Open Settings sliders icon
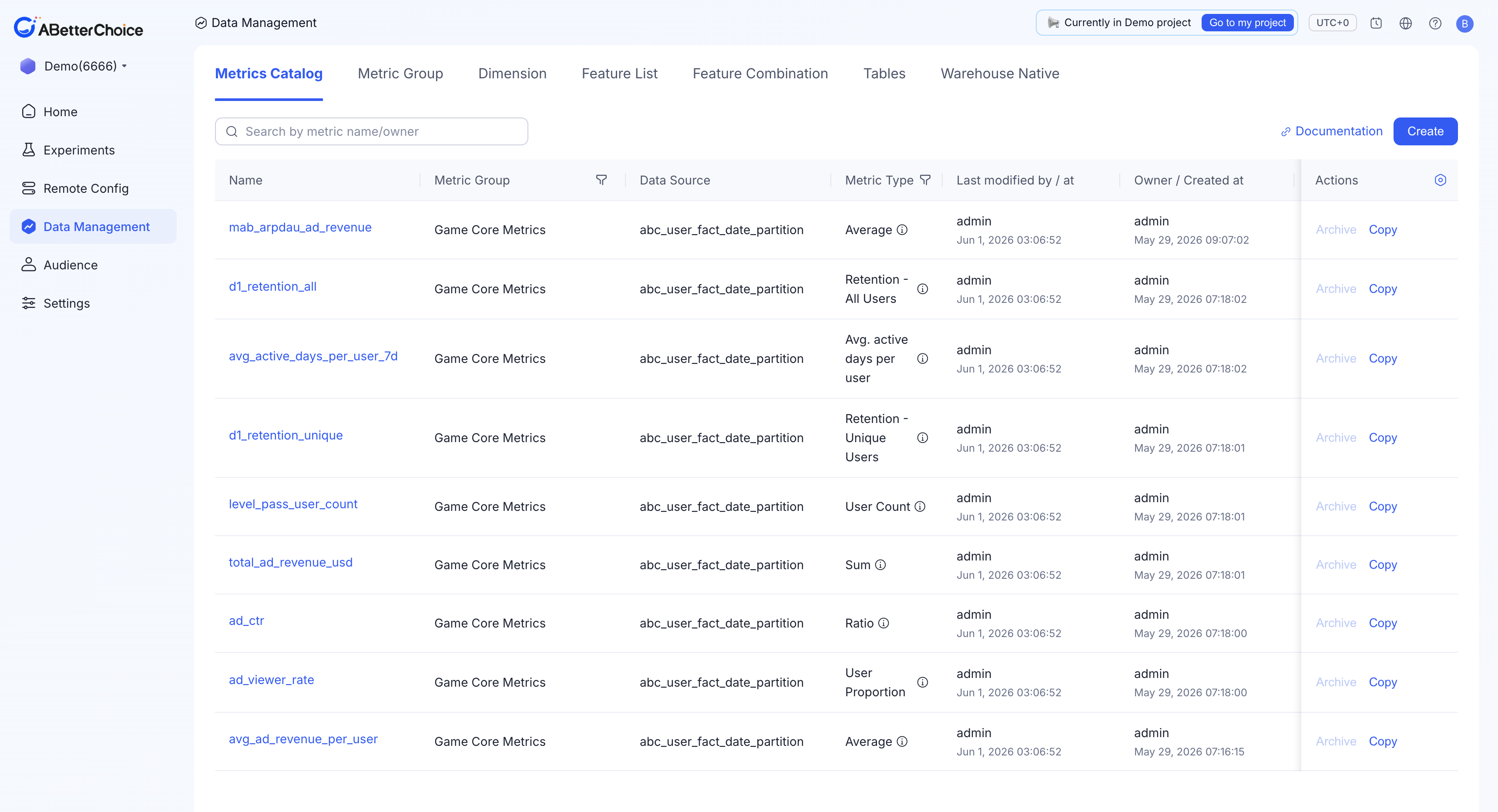This screenshot has width=1498, height=812. click(x=28, y=303)
